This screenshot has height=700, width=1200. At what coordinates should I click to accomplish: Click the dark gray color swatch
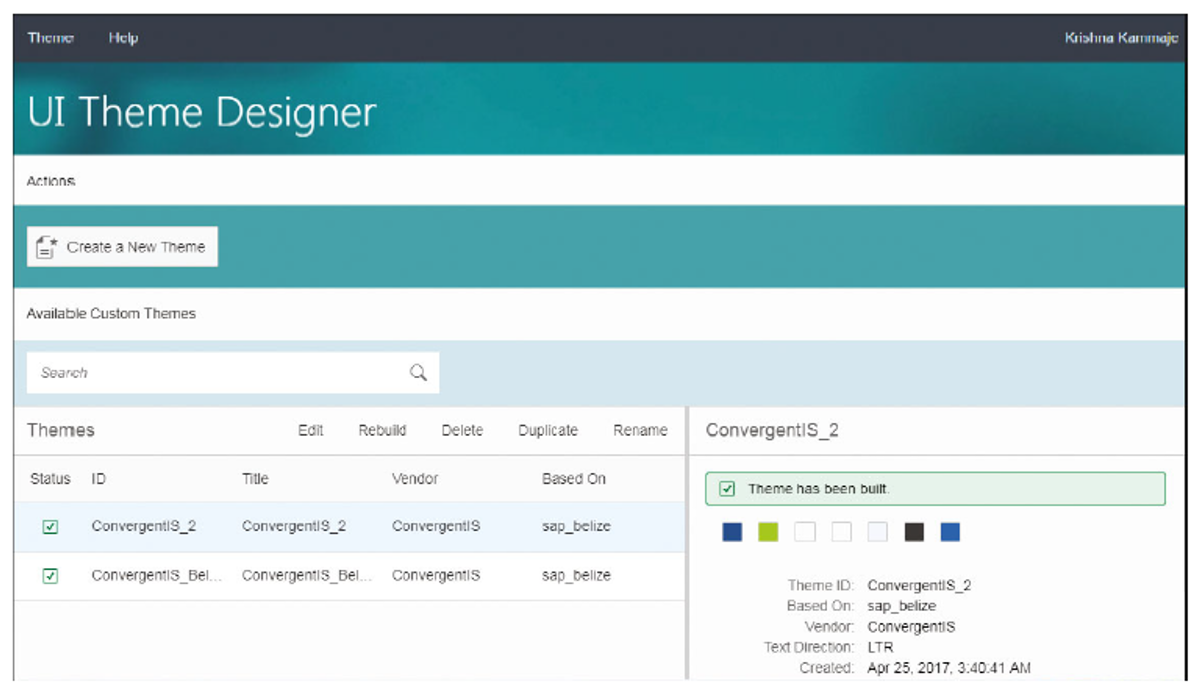pyautogui.click(x=913, y=532)
